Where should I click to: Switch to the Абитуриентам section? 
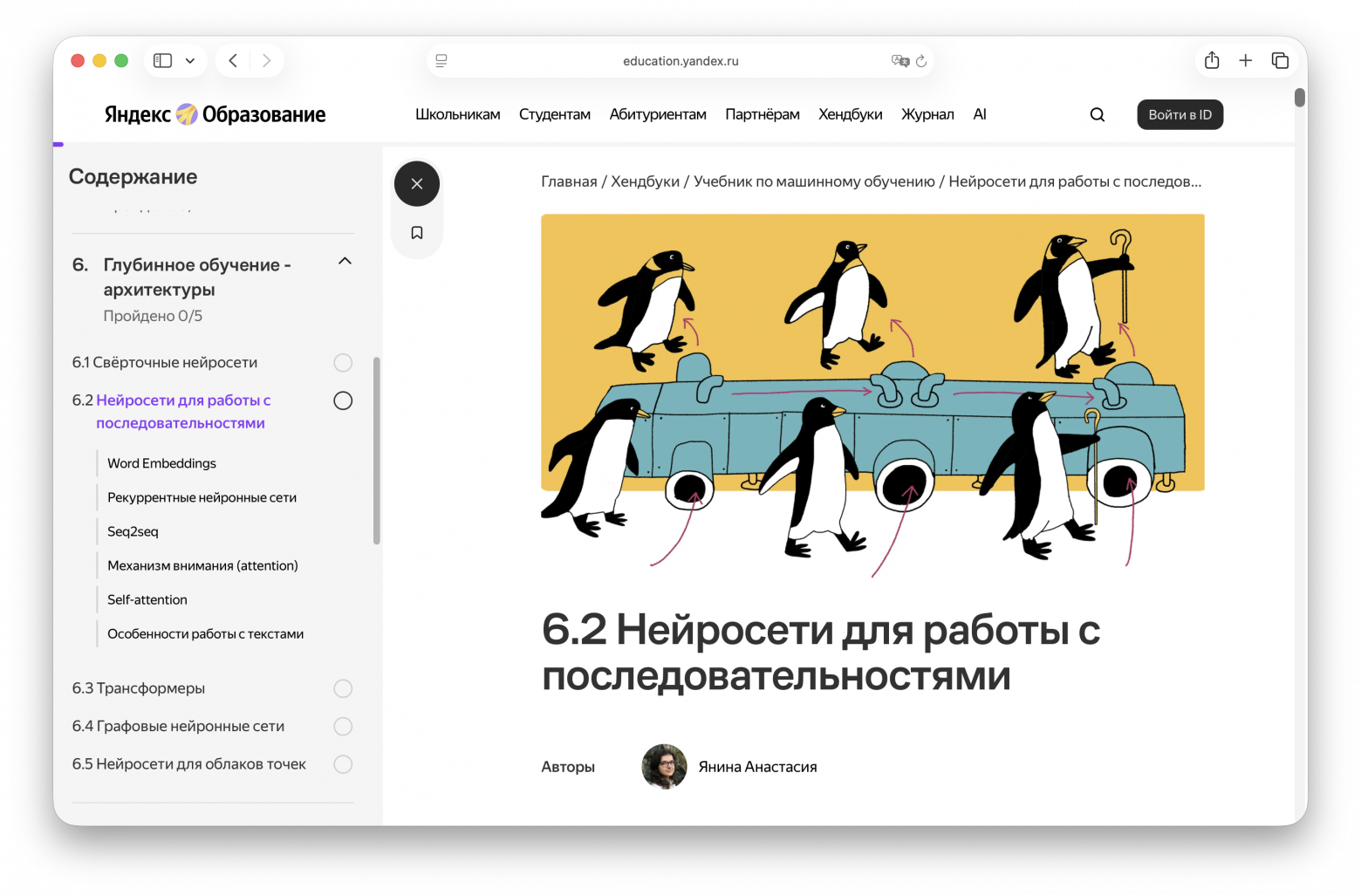coord(658,114)
